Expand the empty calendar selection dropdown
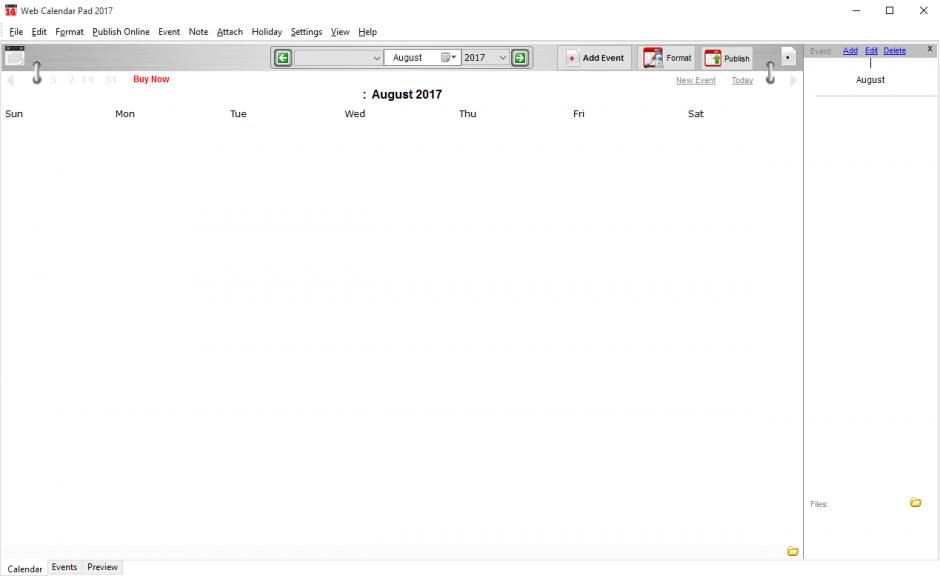 coord(376,58)
